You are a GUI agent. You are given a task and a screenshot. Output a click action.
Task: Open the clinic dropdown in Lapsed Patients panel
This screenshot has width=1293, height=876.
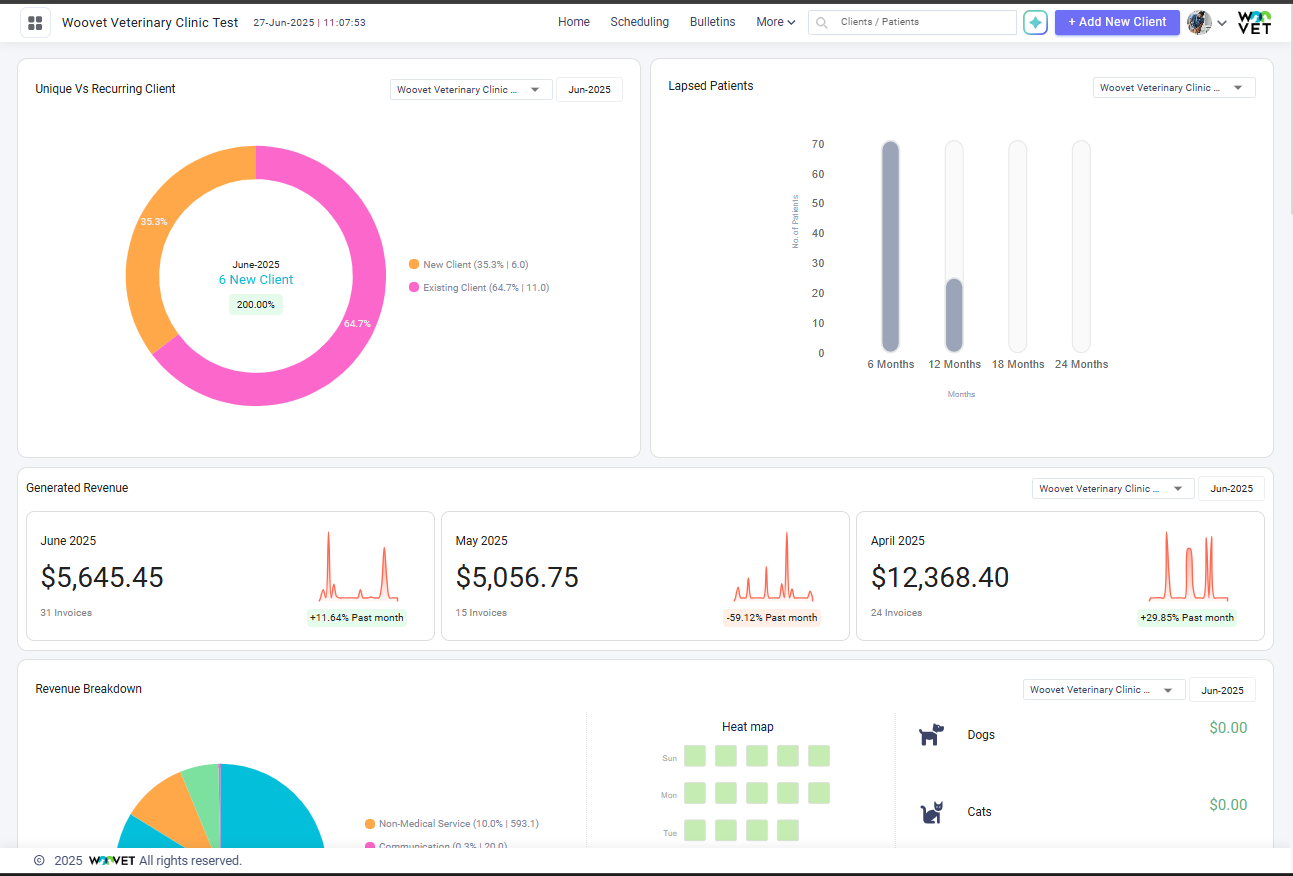click(x=1173, y=87)
